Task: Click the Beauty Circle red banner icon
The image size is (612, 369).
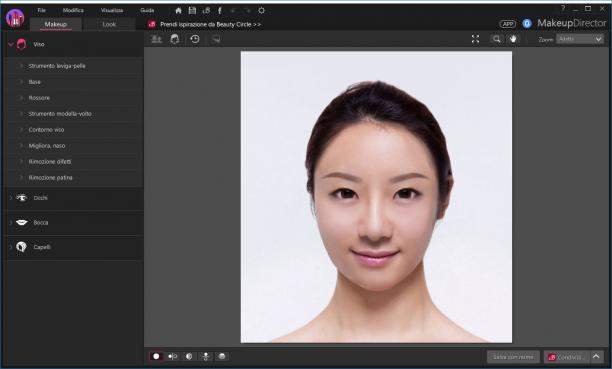Action: click(x=152, y=24)
